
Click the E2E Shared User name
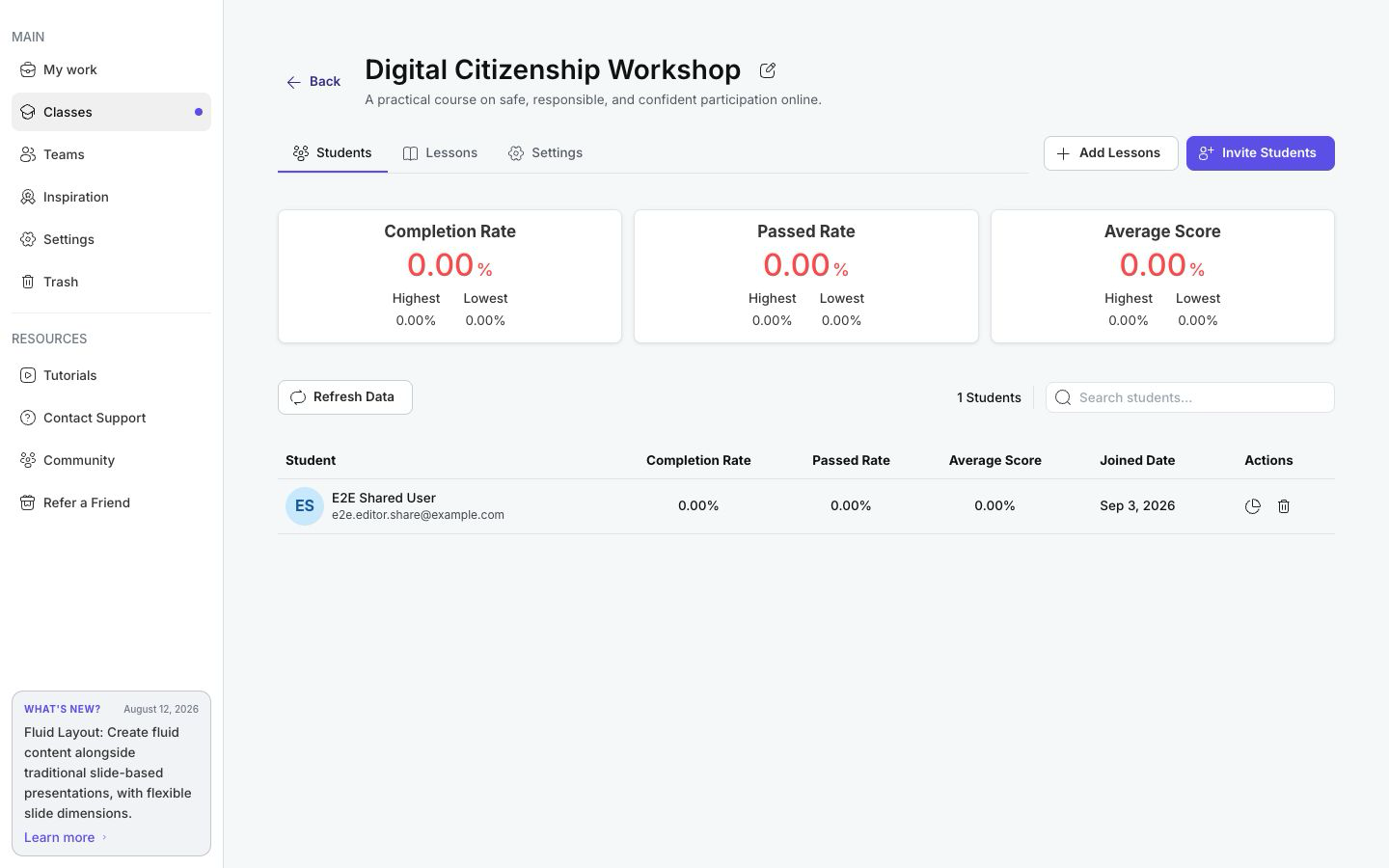pos(384,498)
